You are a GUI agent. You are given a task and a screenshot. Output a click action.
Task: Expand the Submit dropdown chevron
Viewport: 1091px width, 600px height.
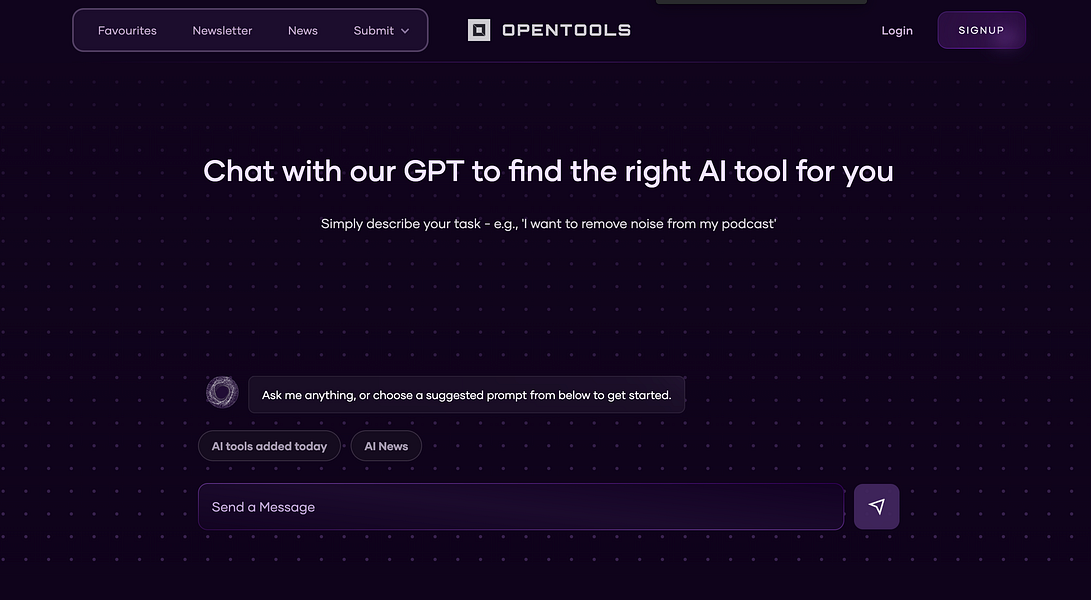tap(406, 31)
